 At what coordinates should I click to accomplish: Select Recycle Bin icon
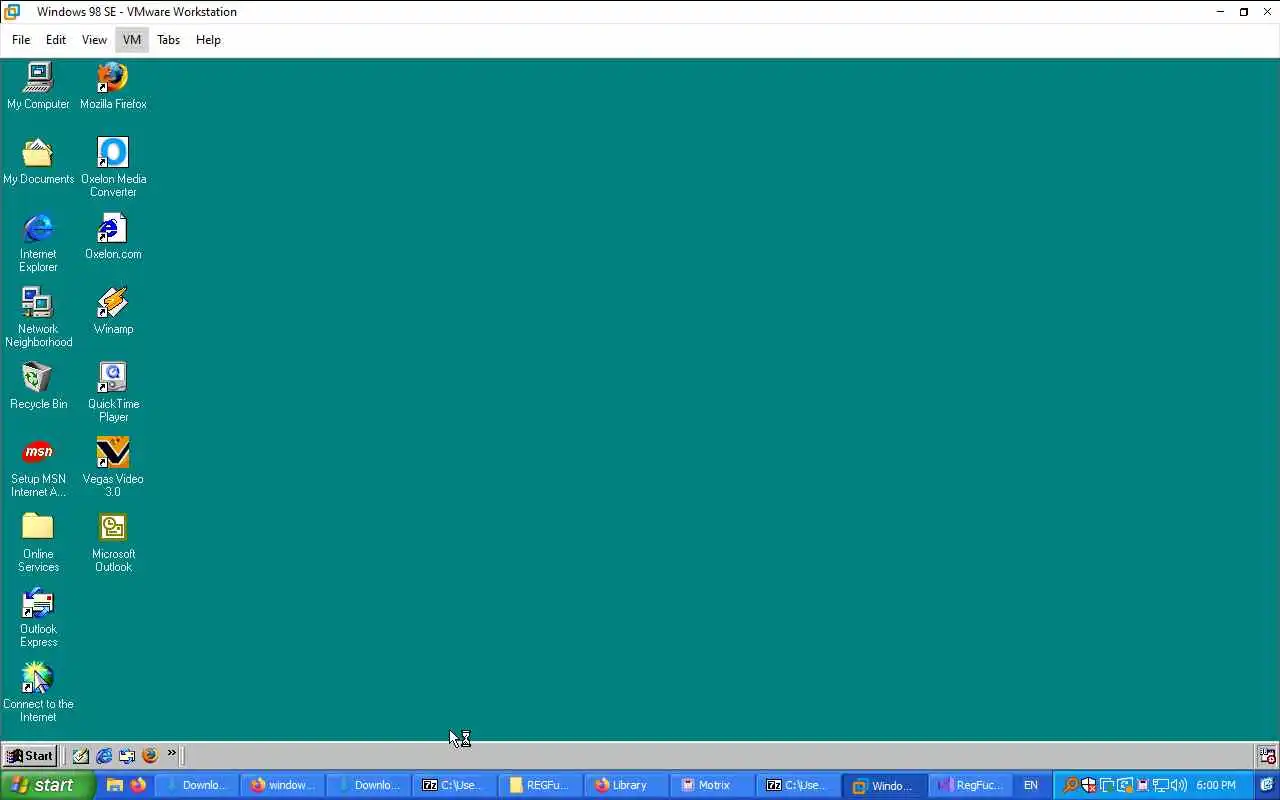tap(38, 385)
